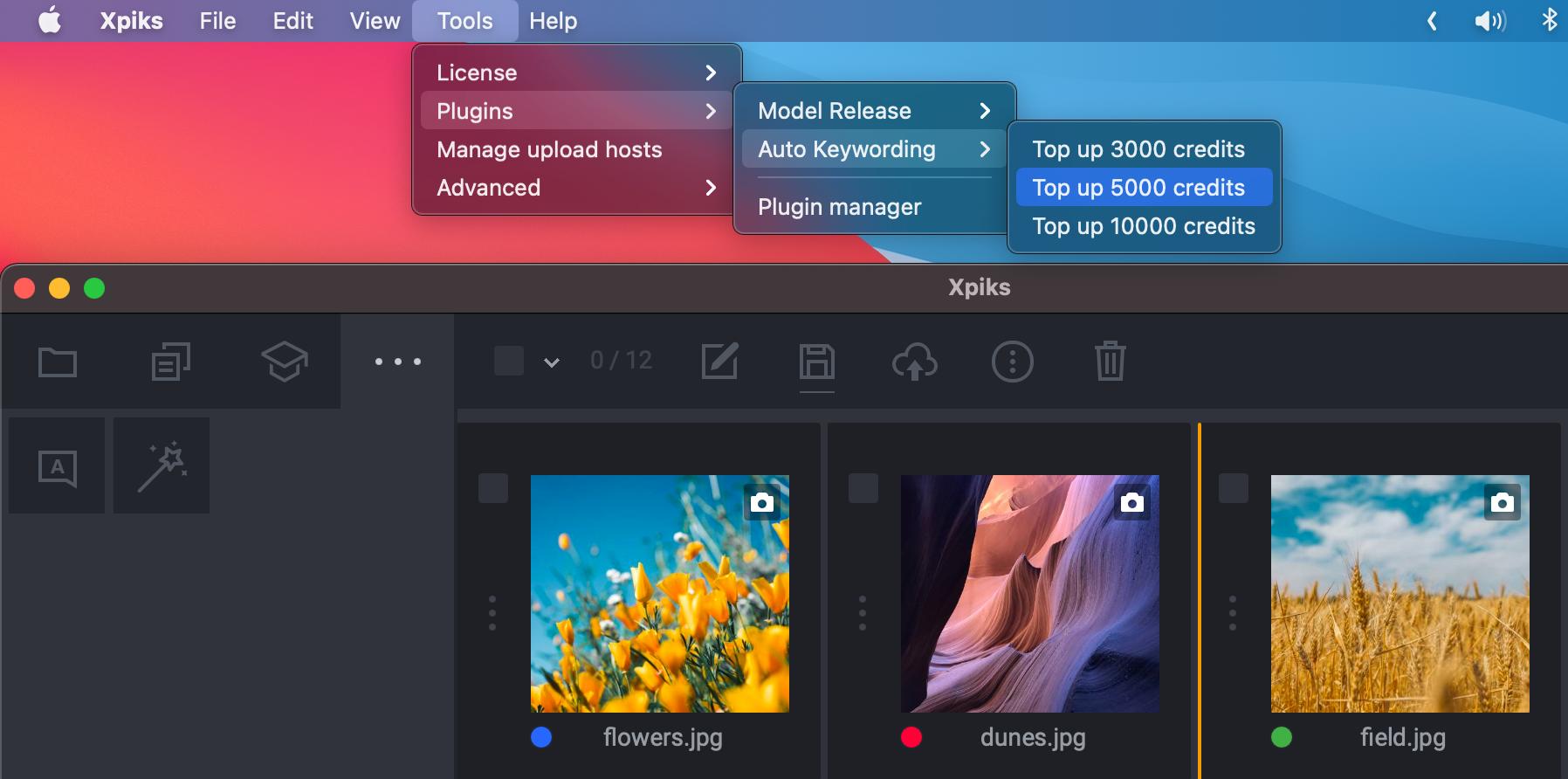The height and width of the screenshot is (779, 1568).
Task: Check the field.jpg selection checkbox
Action: pos(1234,488)
